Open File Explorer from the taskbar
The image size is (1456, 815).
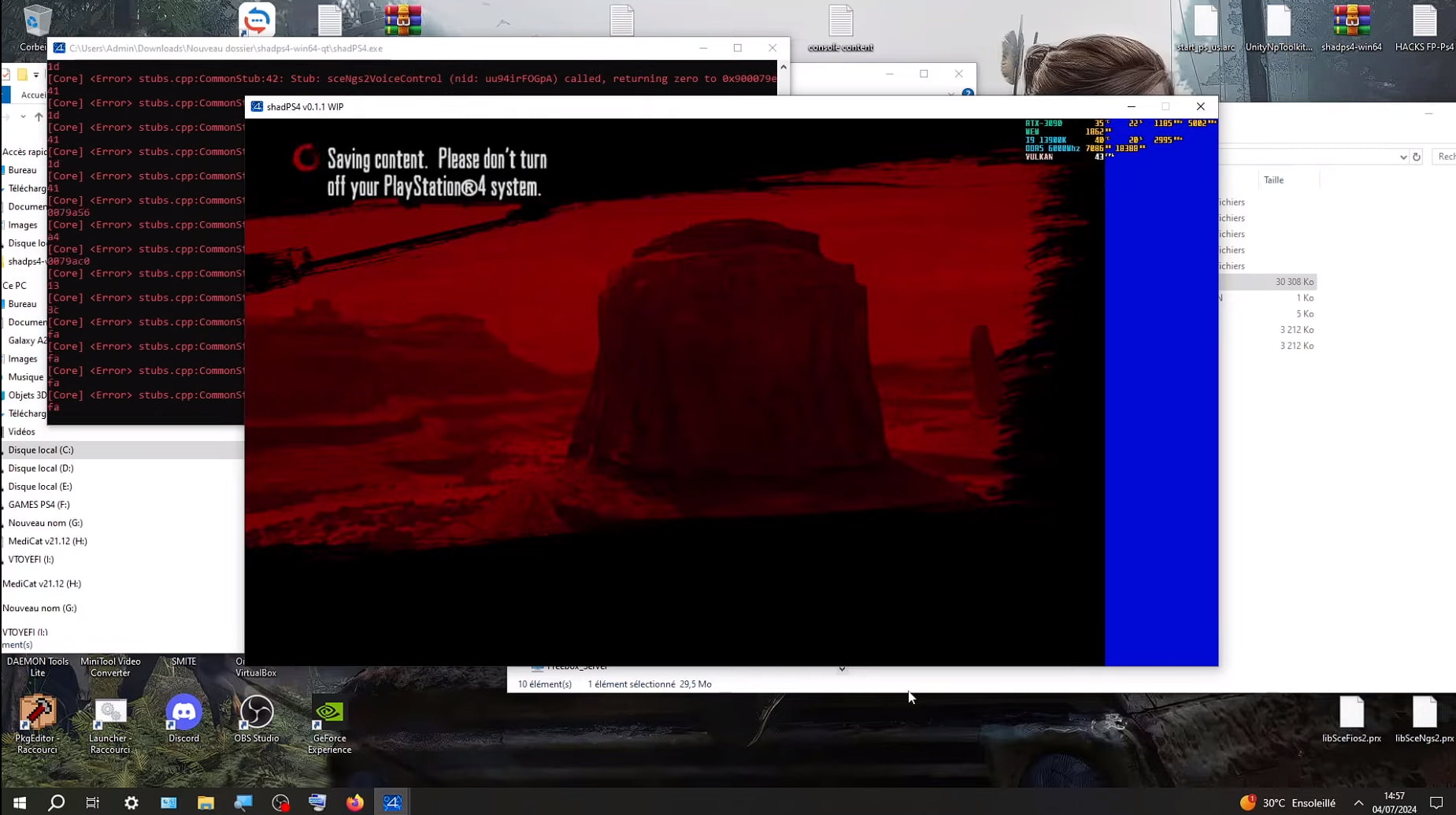(x=206, y=802)
